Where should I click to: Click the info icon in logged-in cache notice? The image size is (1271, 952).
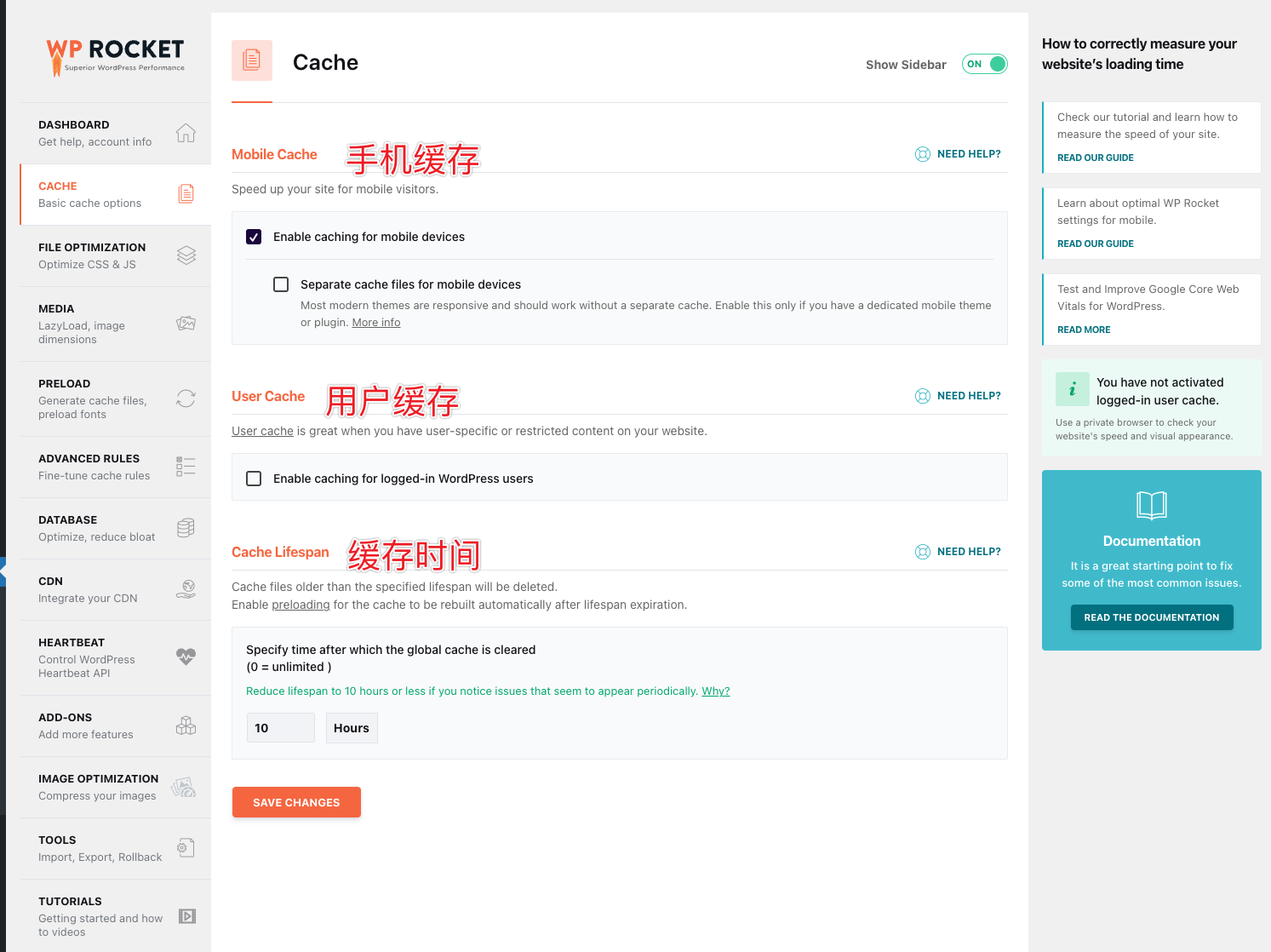(x=1073, y=389)
